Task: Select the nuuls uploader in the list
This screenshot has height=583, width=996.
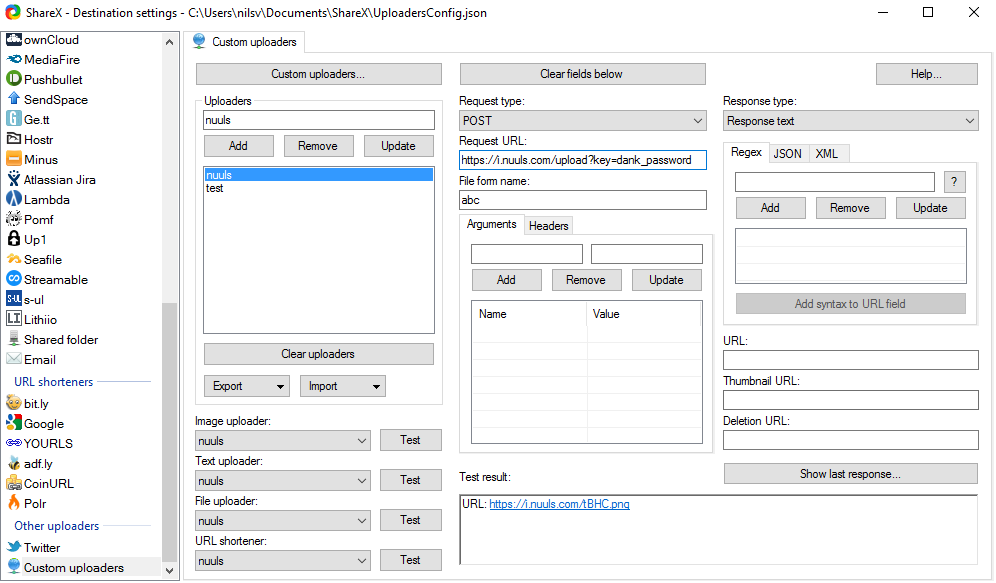Action: pyautogui.click(x=318, y=175)
